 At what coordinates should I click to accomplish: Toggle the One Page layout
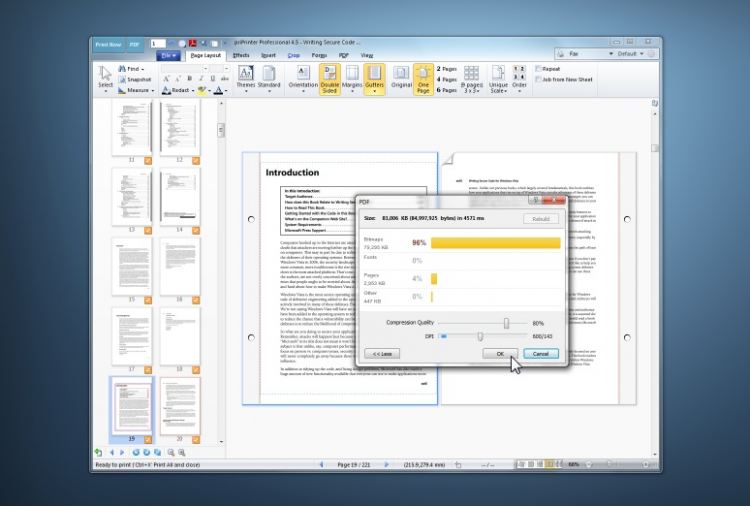(x=423, y=79)
